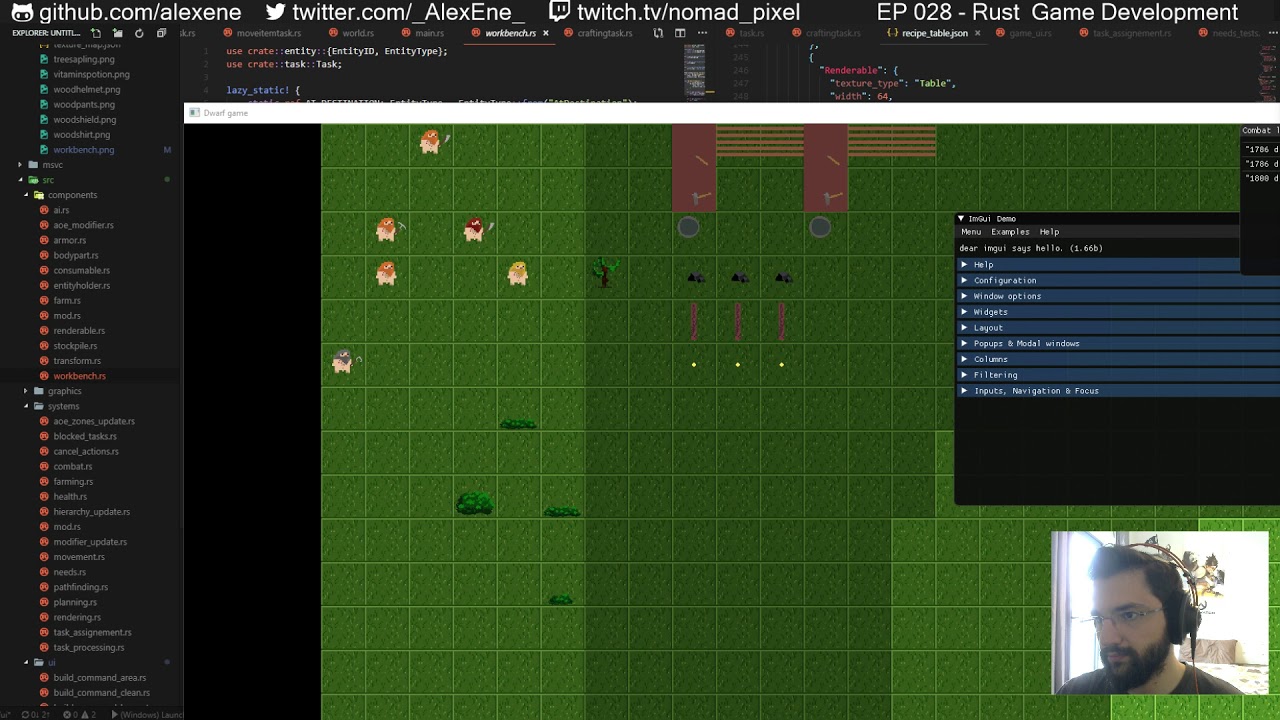Select the green tree sprite in game
This screenshot has height=720, width=1280.
coord(605,272)
